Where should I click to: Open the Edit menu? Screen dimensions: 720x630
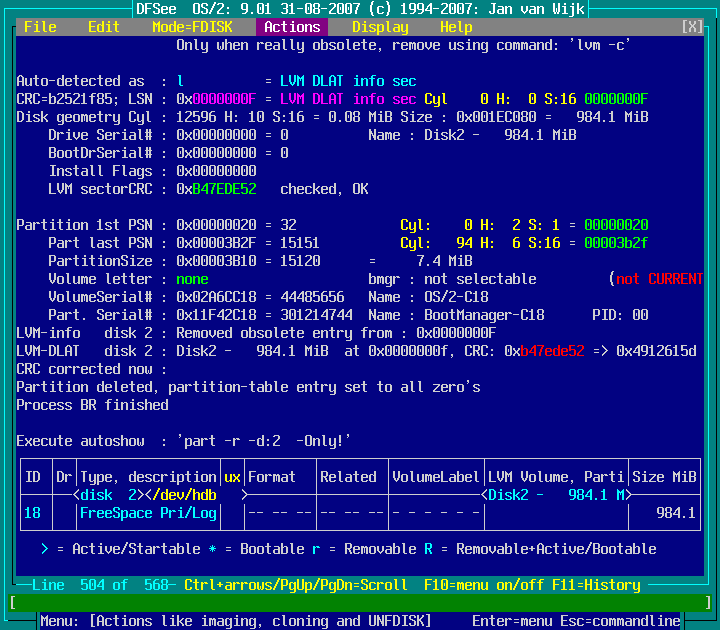[x=104, y=27]
